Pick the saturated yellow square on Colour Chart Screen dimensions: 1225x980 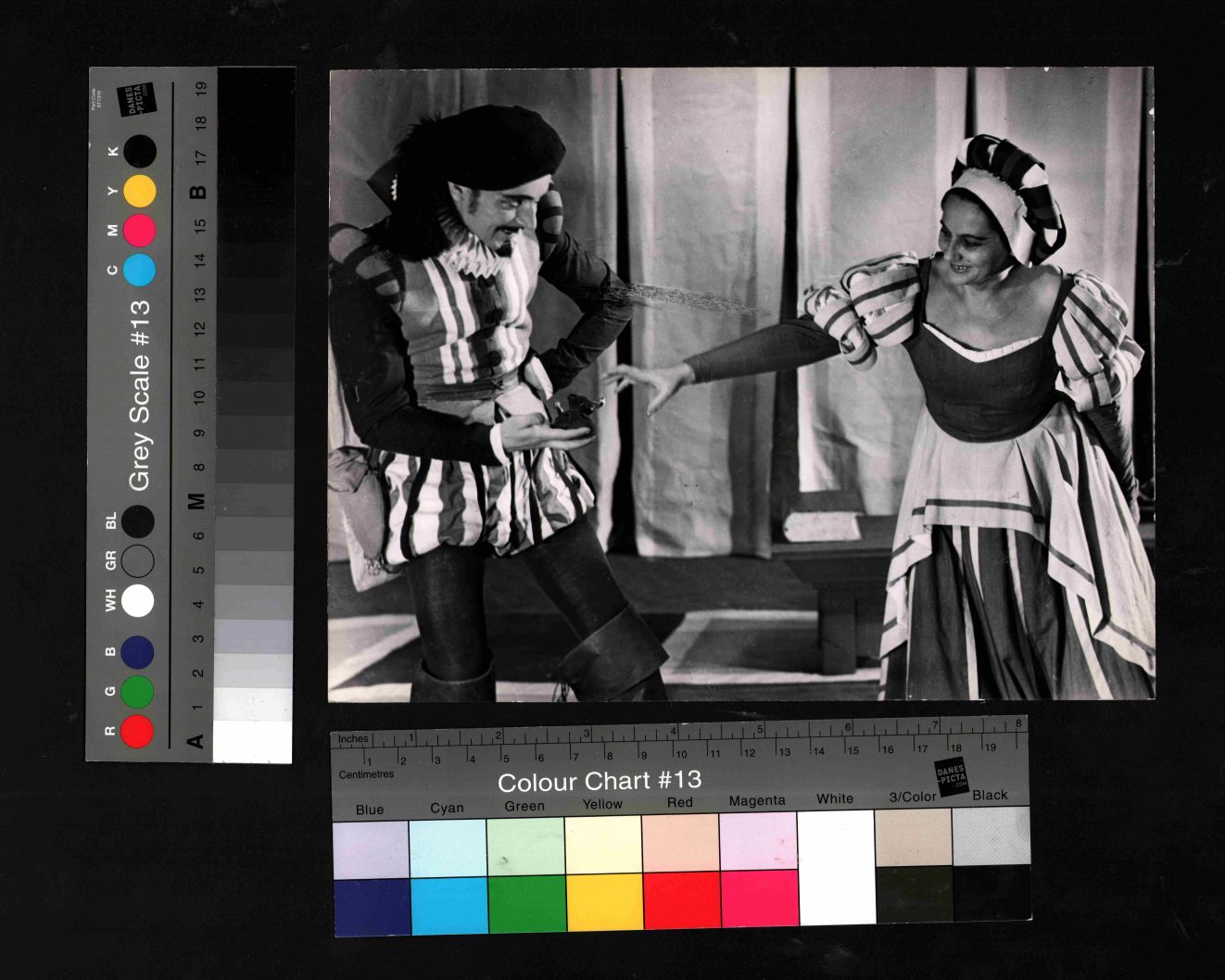coord(603,902)
